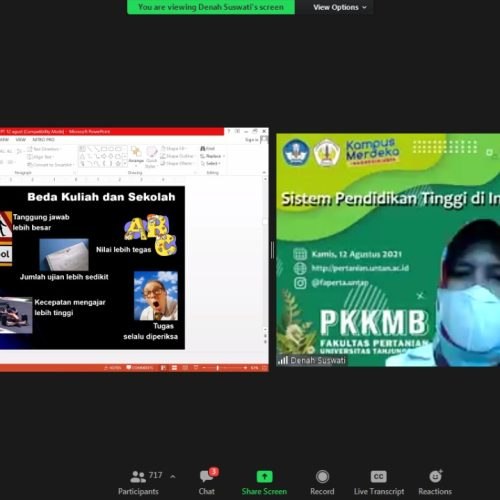Switch to Slide Sorter view icon
The width and height of the screenshot is (500, 500).
point(174,368)
